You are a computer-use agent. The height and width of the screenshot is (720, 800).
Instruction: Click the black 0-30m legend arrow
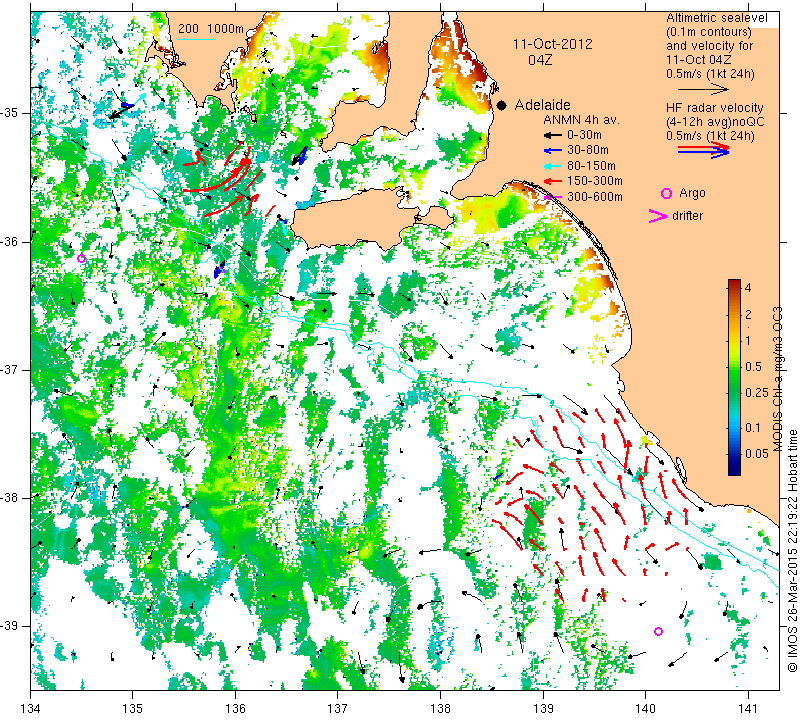[552, 135]
